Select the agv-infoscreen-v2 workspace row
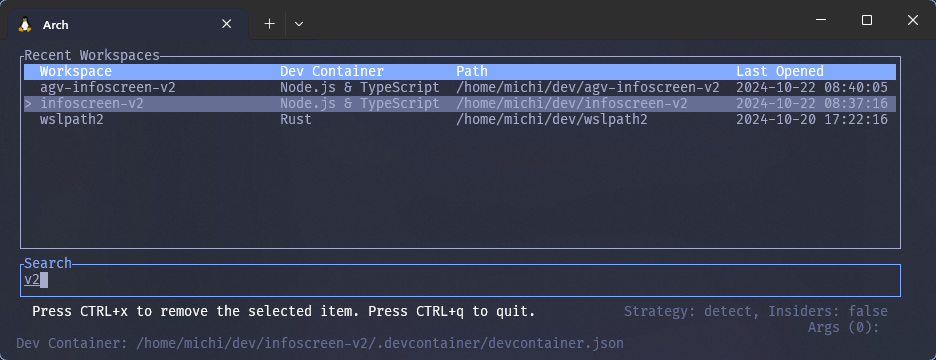This screenshot has width=936, height=360. [460, 87]
